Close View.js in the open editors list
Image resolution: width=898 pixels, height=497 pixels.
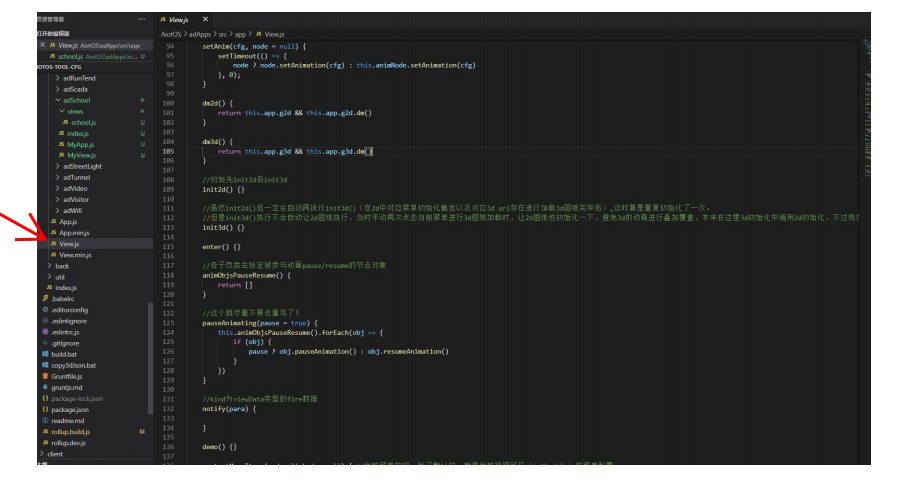pyautogui.click(x=41, y=45)
